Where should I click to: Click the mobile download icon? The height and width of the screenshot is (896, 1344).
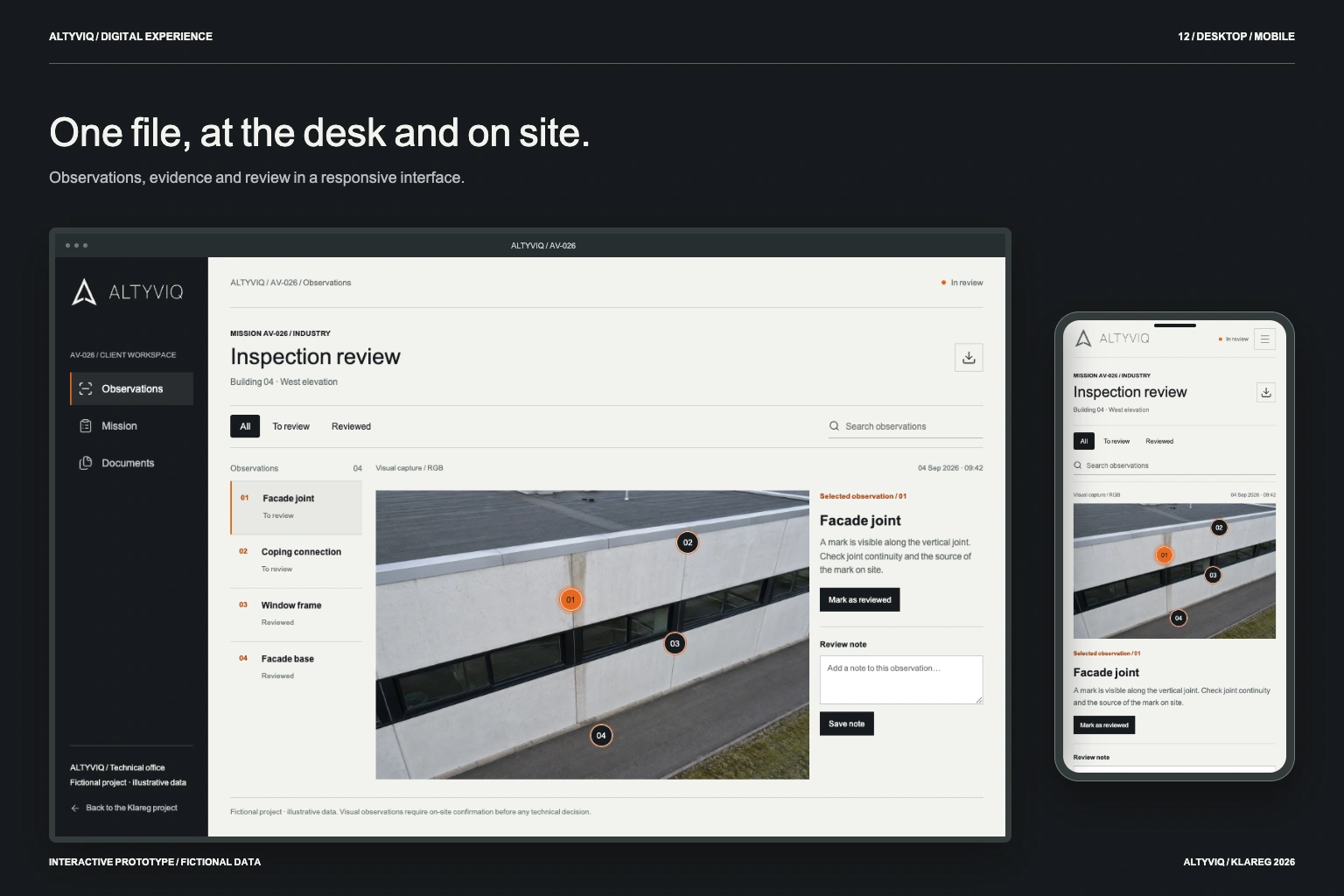tap(1265, 392)
